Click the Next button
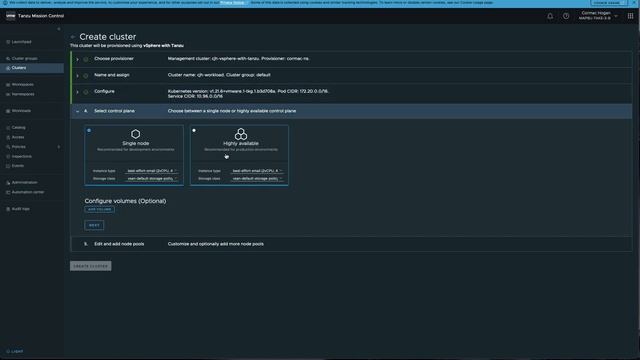This screenshot has height=360, width=640. click(94, 225)
